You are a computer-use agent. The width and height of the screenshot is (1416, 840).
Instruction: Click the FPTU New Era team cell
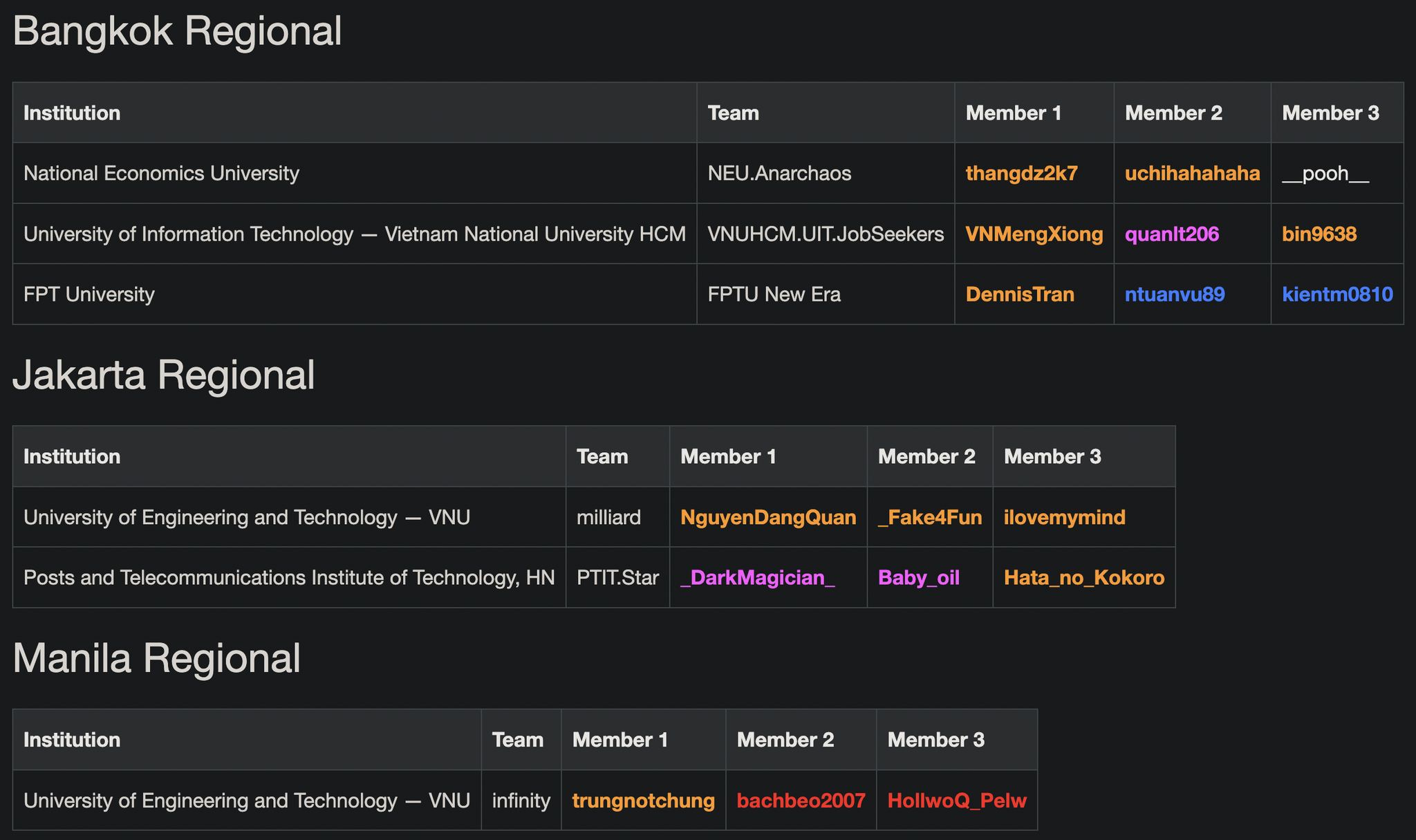coord(826,295)
